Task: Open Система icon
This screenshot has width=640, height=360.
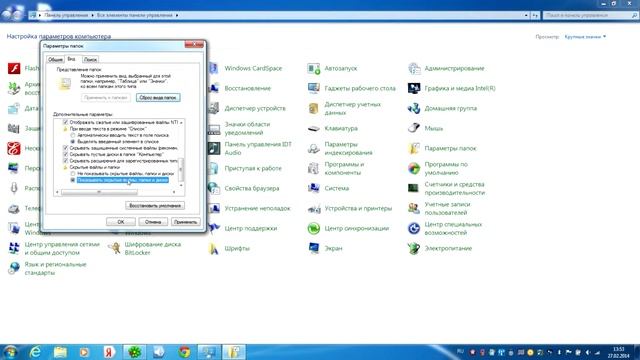Action: tap(313, 188)
